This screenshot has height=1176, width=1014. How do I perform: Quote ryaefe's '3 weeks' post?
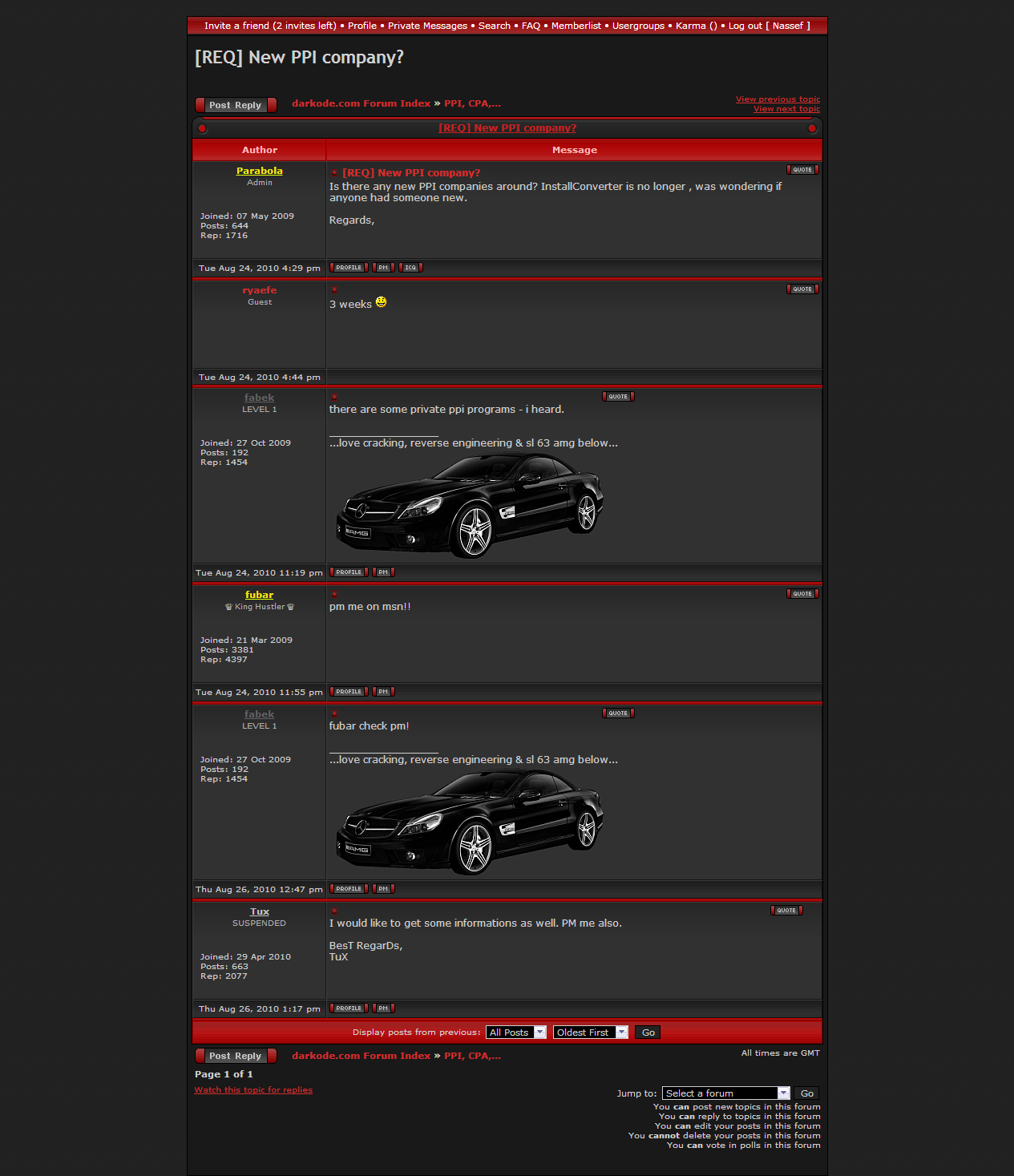click(x=802, y=289)
